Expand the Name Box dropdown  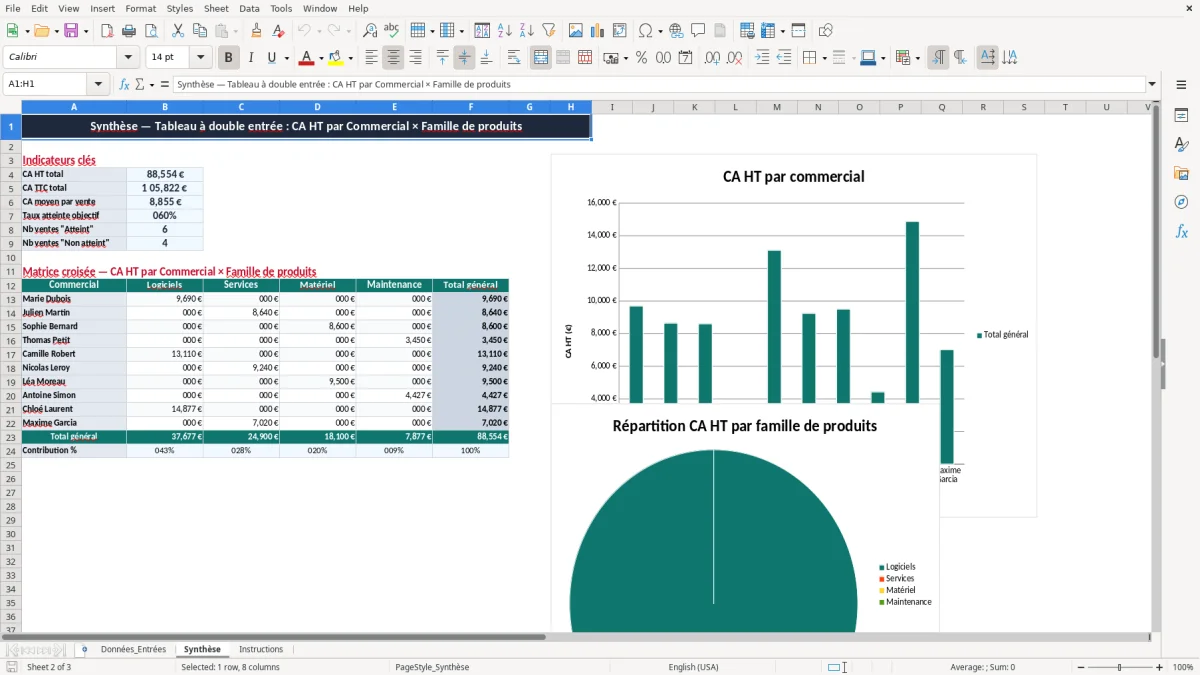pyautogui.click(x=98, y=84)
